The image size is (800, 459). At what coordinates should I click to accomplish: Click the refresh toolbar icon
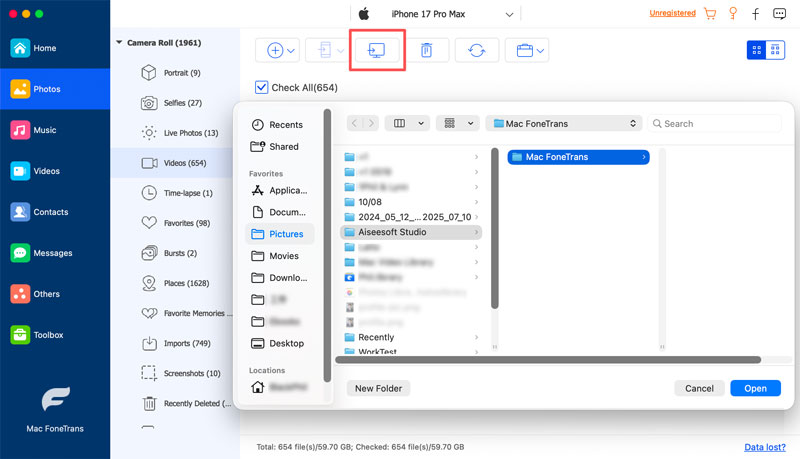(477, 50)
